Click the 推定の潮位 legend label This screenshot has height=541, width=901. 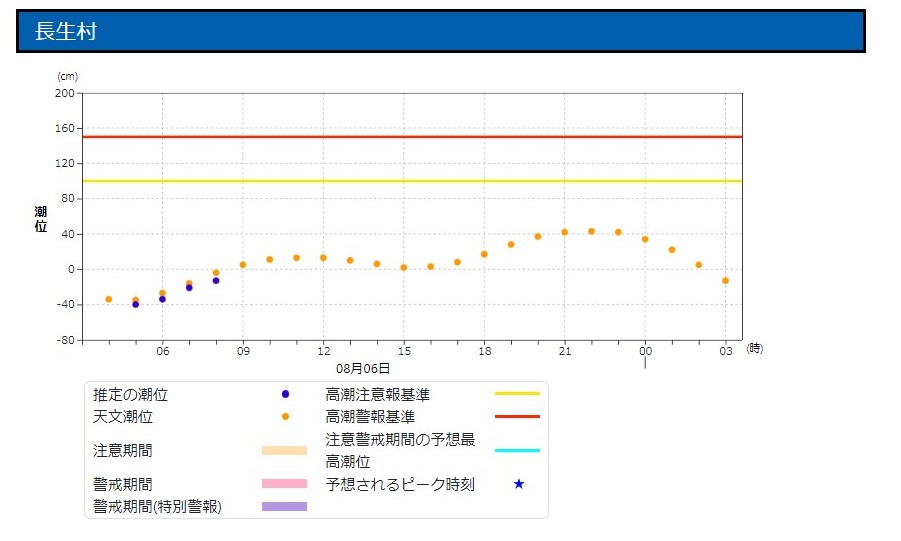[x=130, y=394]
